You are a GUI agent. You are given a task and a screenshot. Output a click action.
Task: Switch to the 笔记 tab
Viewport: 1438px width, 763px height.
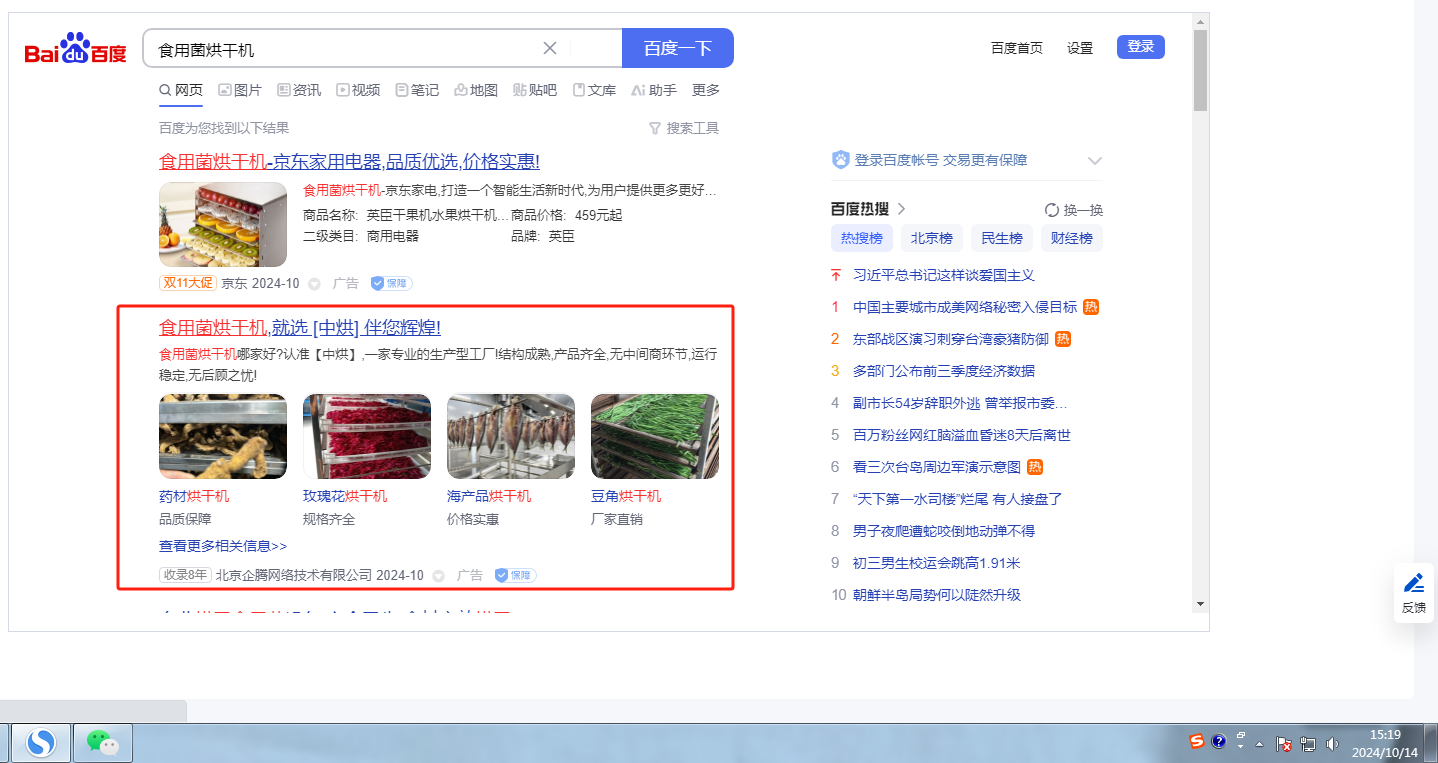click(x=417, y=90)
